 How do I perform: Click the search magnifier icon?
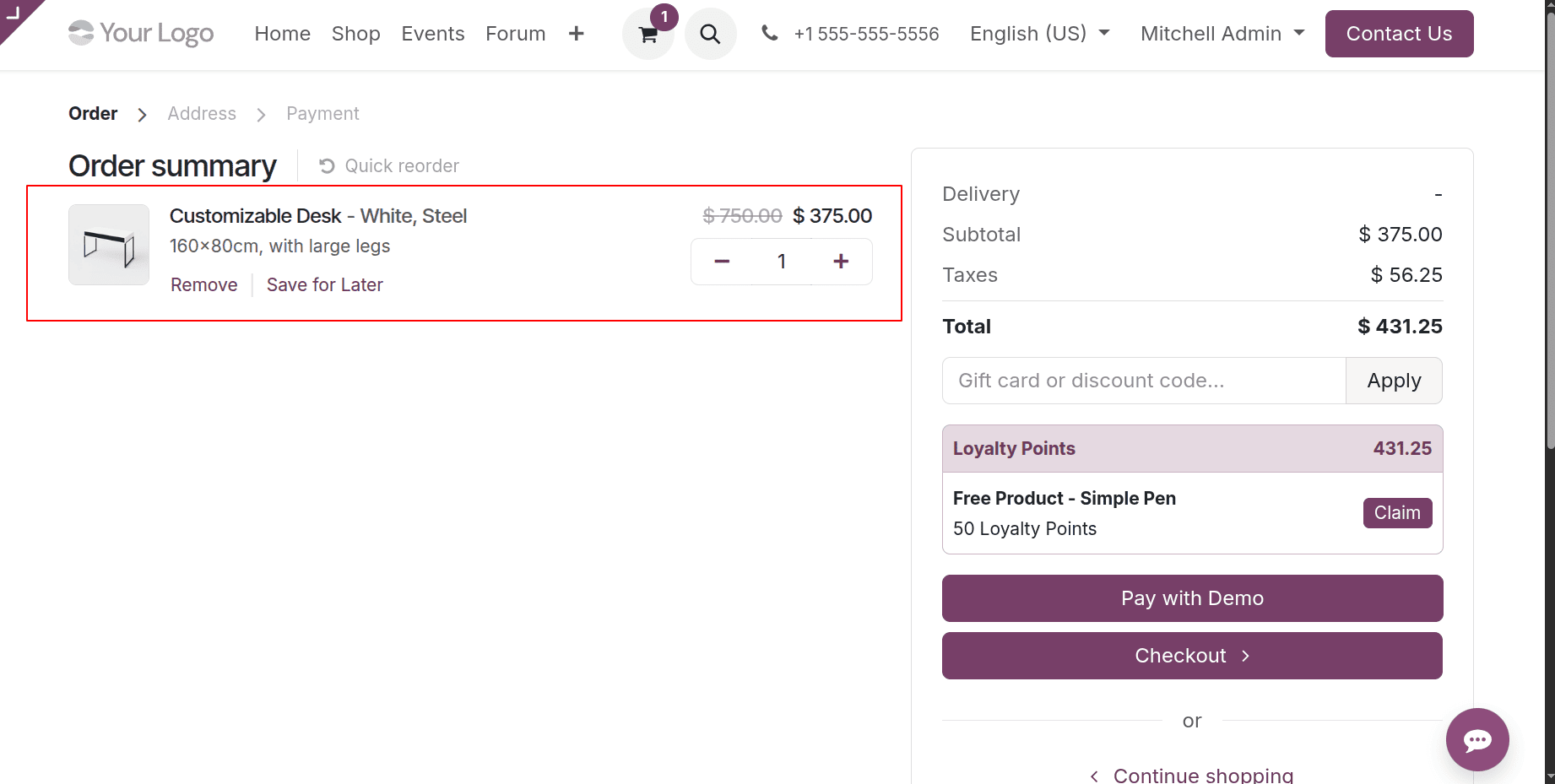point(710,35)
